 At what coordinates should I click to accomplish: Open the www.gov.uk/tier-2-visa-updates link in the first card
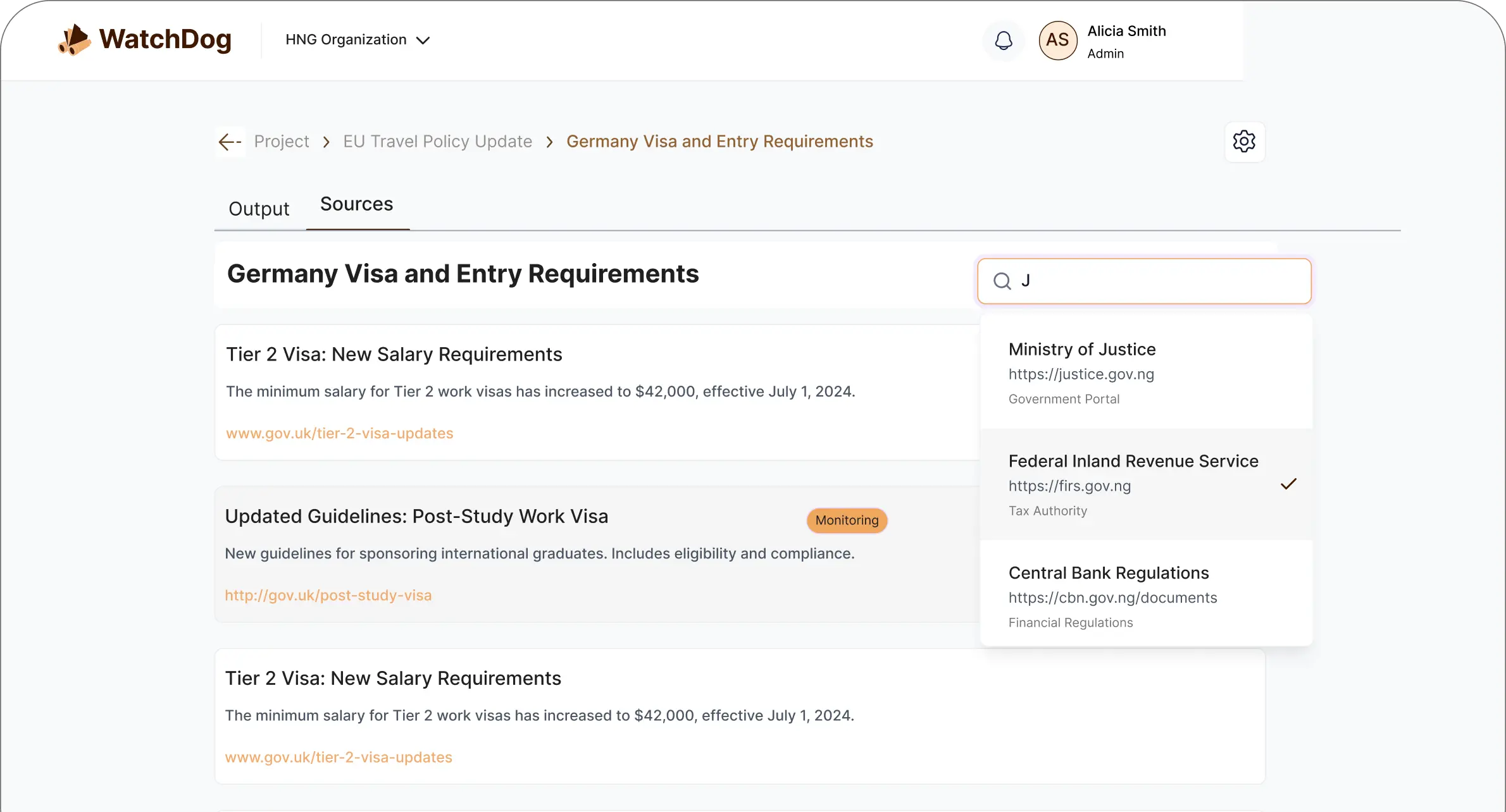click(340, 433)
